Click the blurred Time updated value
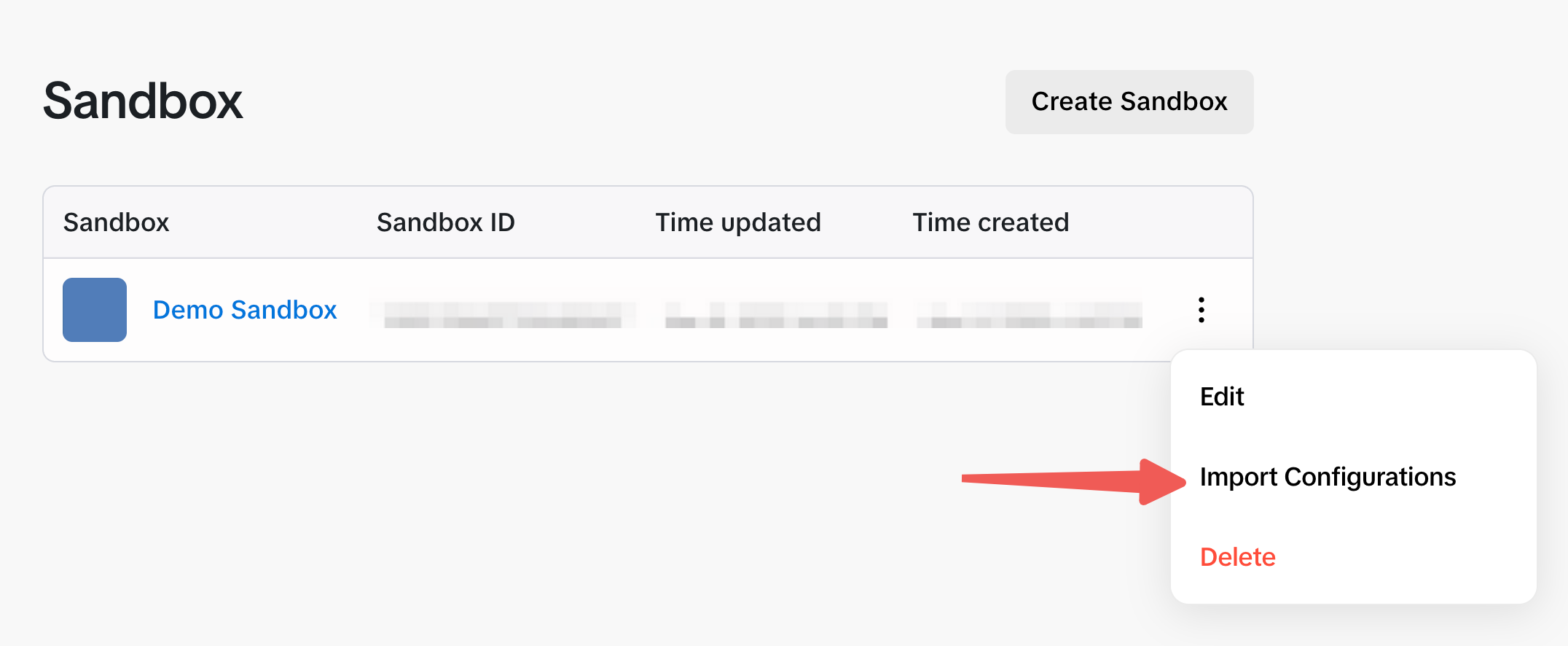The width and height of the screenshot is (1568, 646). coord(775,315)
